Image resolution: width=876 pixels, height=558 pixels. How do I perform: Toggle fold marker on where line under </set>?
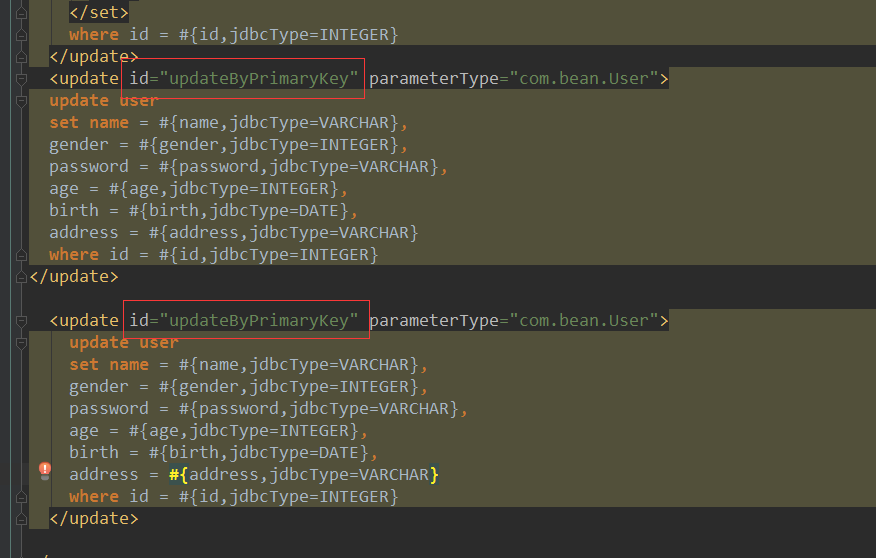21,35
